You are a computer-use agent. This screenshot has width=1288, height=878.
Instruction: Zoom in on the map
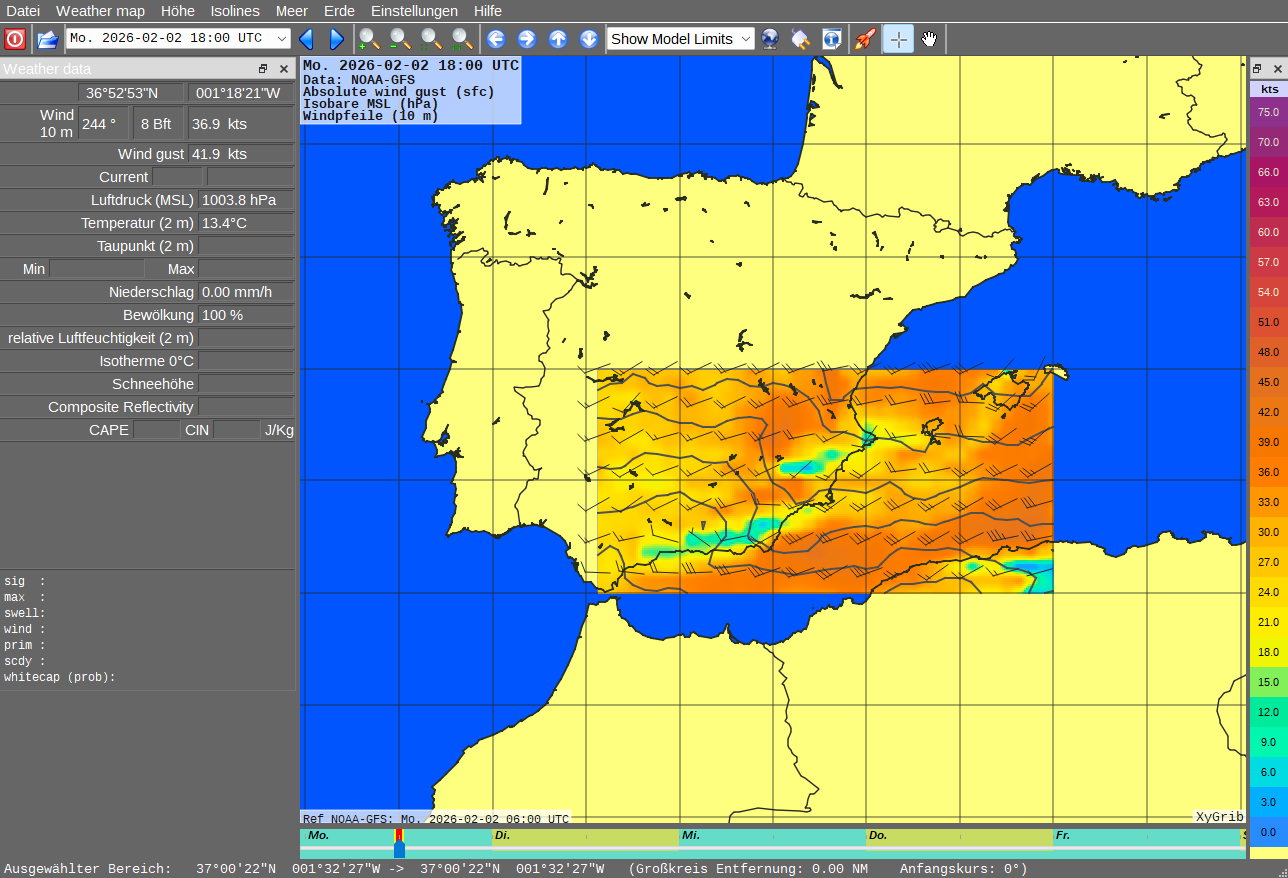coord(370,39)
